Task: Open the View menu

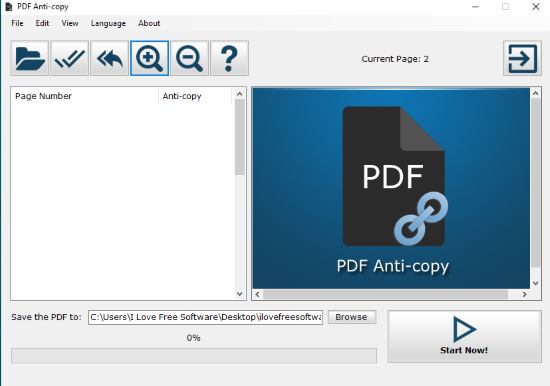Action: point(70,23)
